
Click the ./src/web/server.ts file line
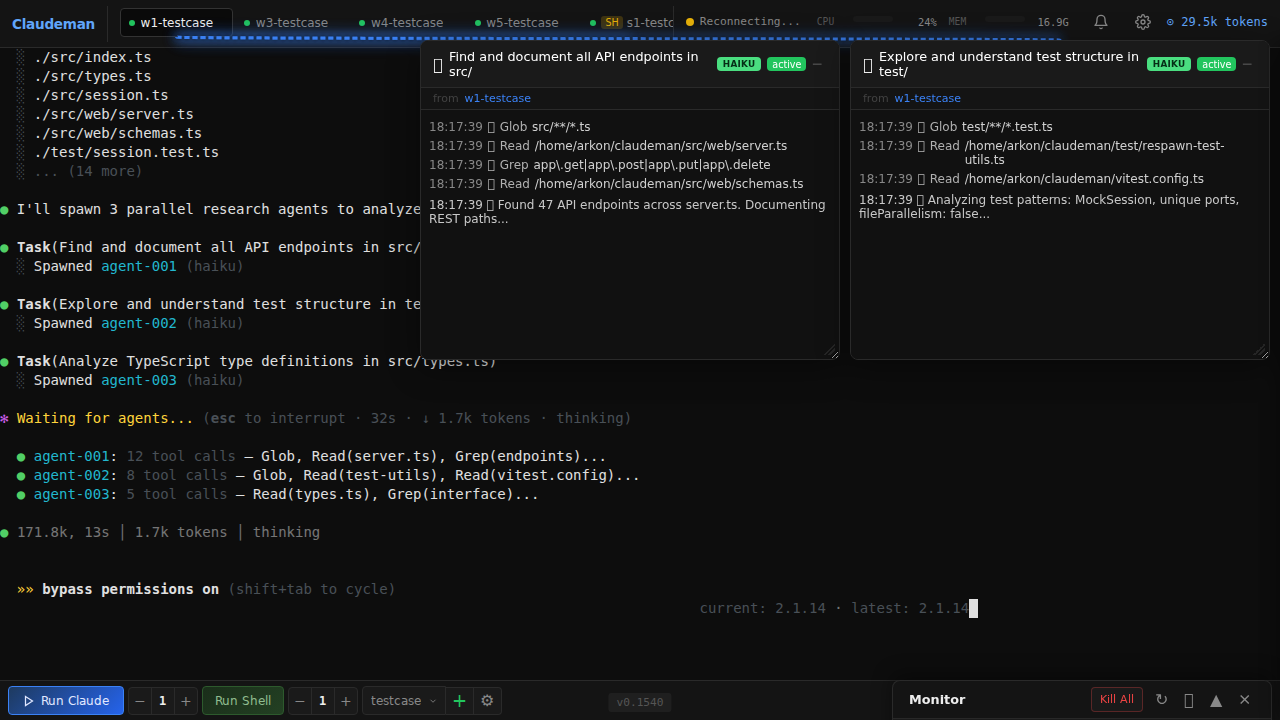[114, 114]
